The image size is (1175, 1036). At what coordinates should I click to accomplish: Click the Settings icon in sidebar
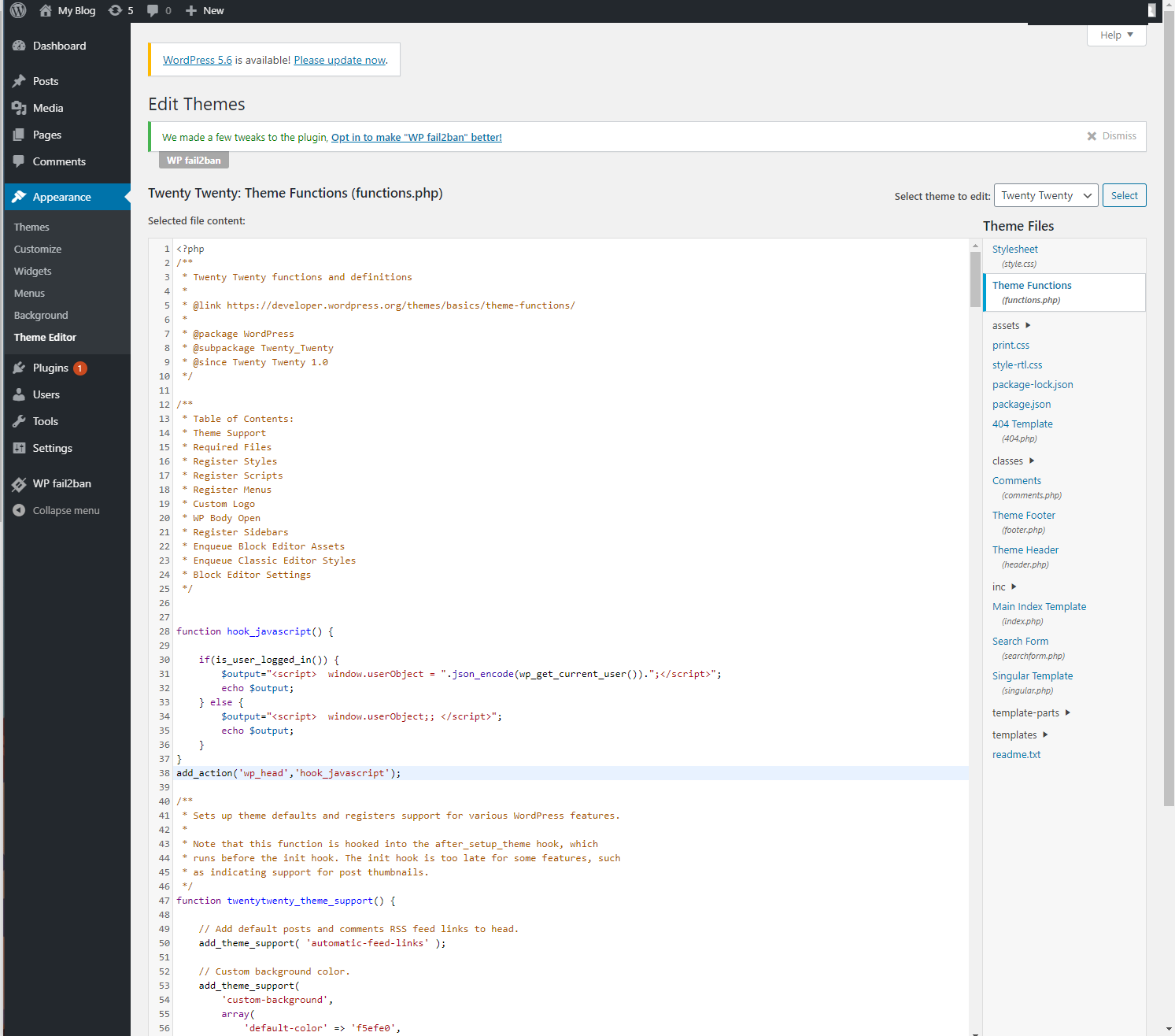[19, 448]
